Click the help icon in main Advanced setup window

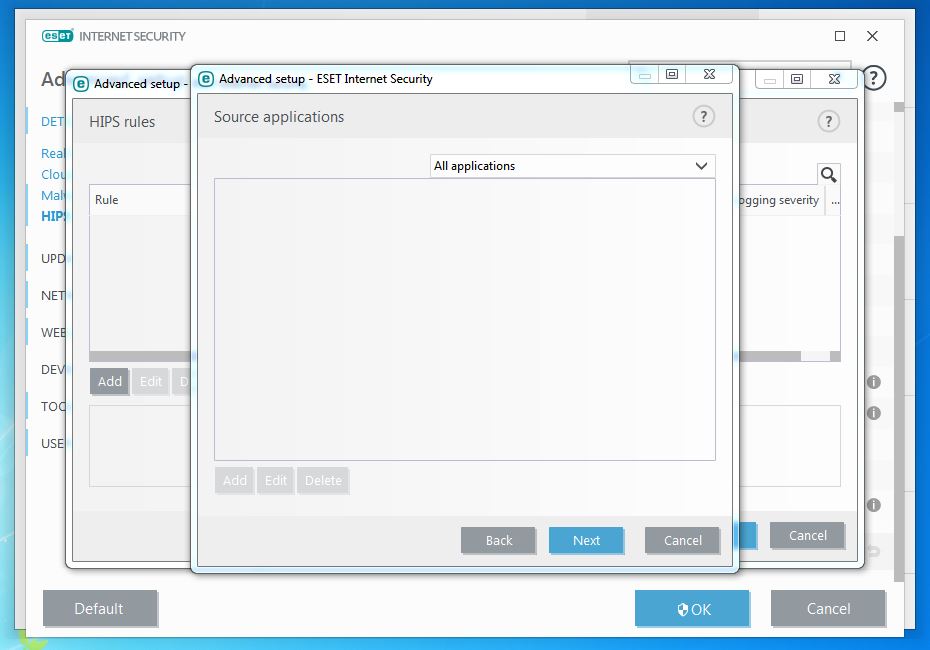[x=874, y=78]
